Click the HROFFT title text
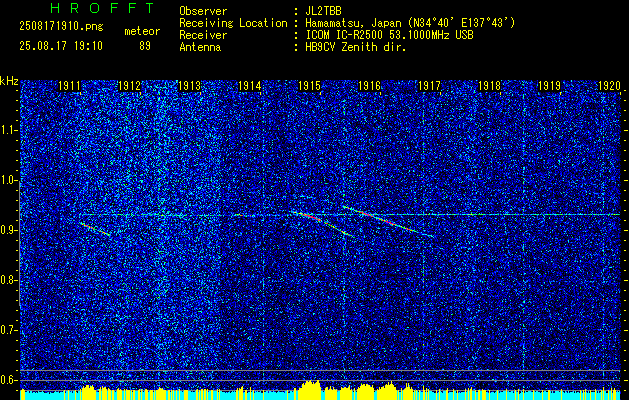The height and width of the screenshot is (400, 629). click(102, 8)
